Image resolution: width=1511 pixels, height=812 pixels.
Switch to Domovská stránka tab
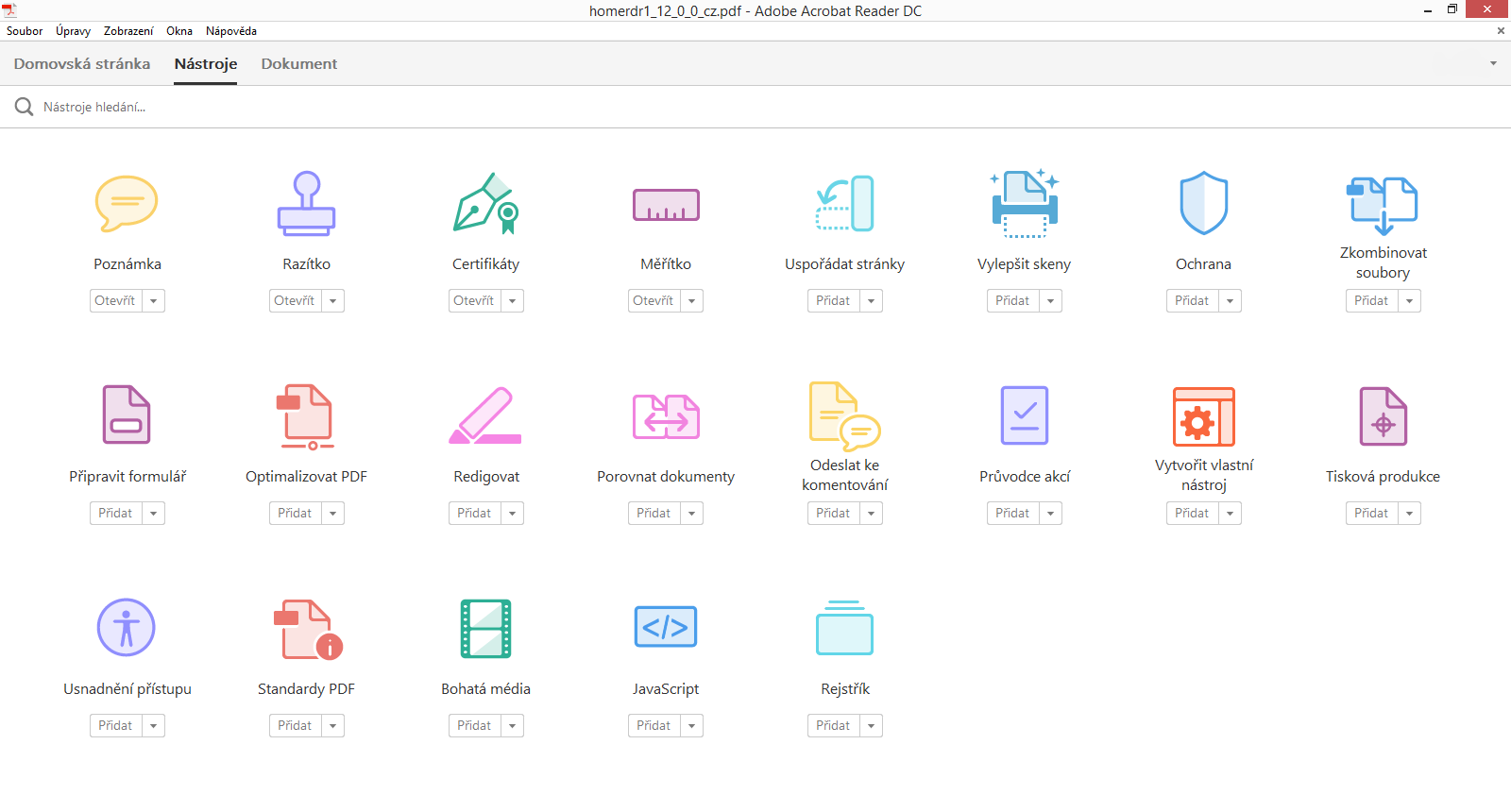click(82, 63)
